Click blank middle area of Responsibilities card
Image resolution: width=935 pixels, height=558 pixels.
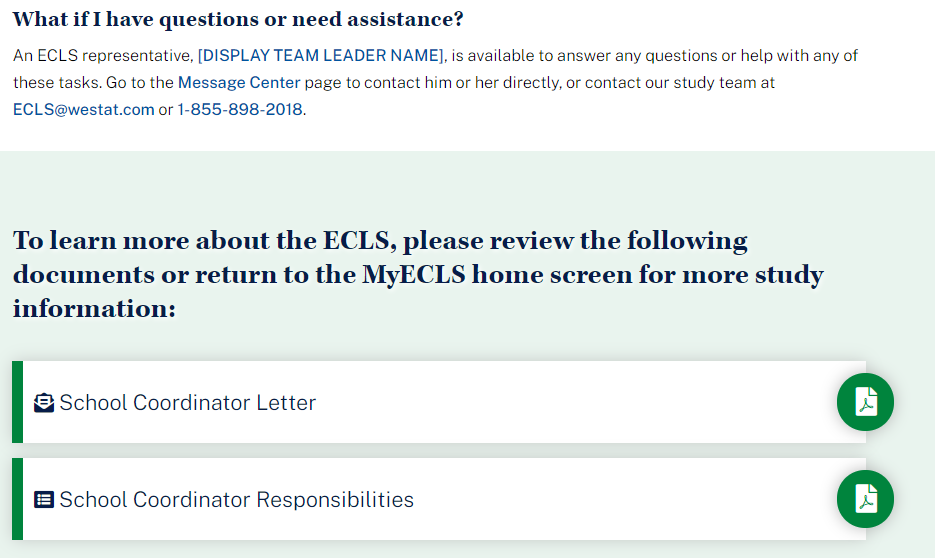click(620, 499)
